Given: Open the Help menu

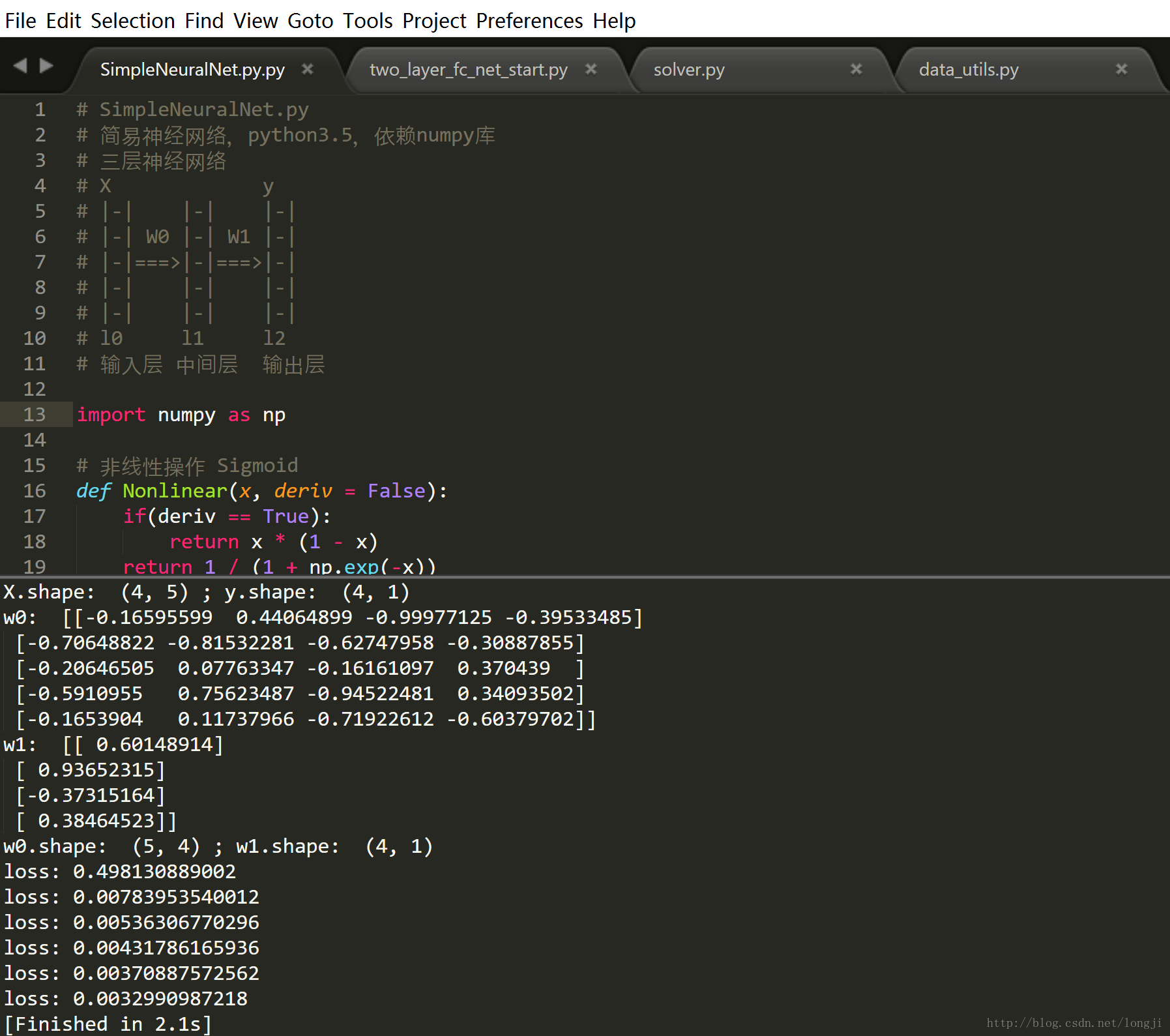Looking at the screenshot, I should (614, 21).
